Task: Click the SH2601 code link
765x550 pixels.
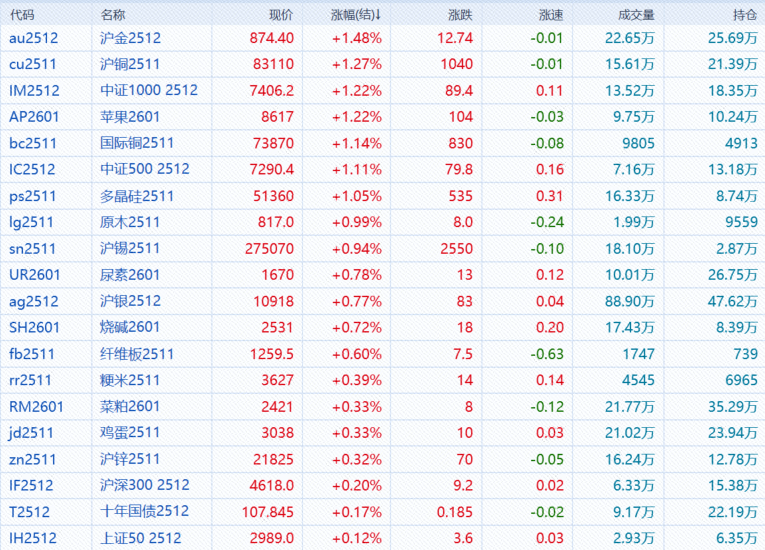Action: pos(34,326)
